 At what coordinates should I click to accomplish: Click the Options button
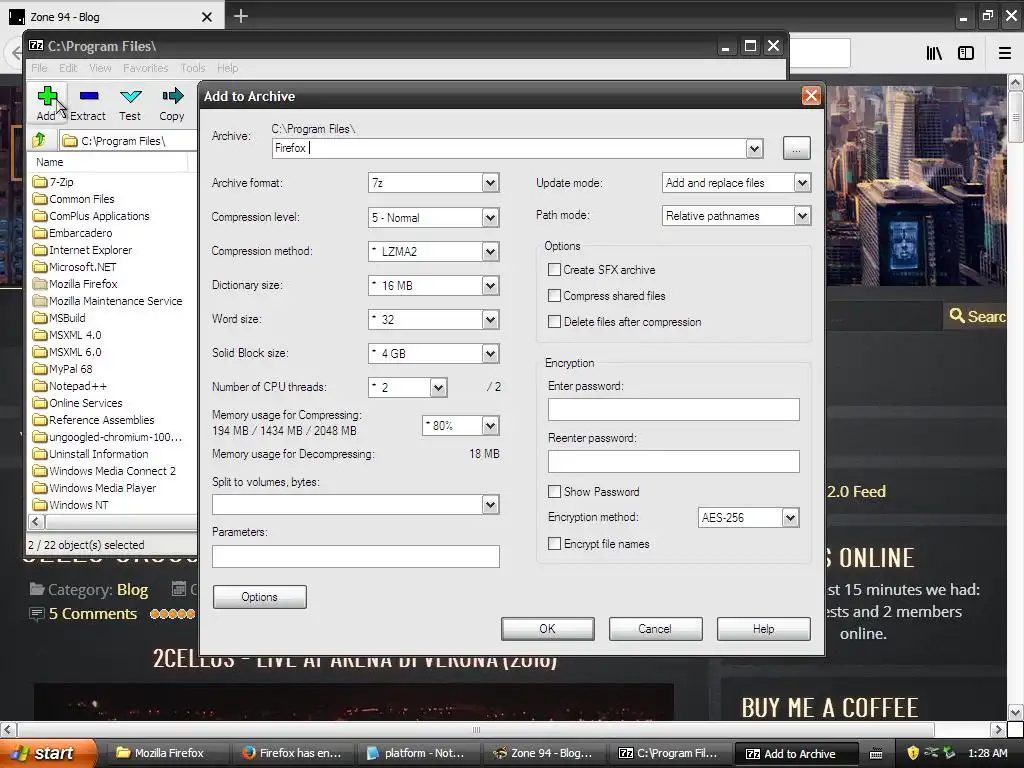click(x=259, y=597)
